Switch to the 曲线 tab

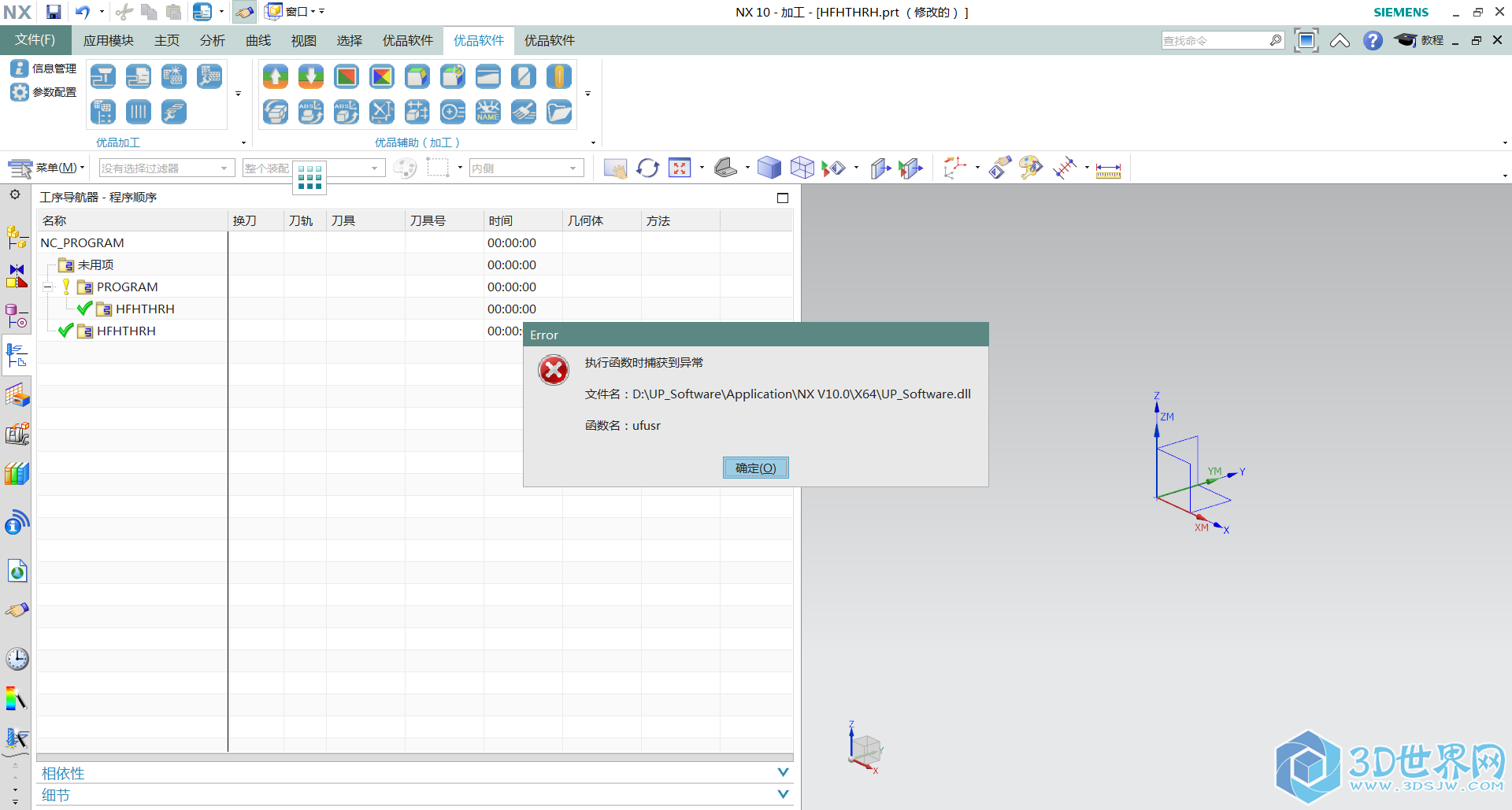click(258, 40)
